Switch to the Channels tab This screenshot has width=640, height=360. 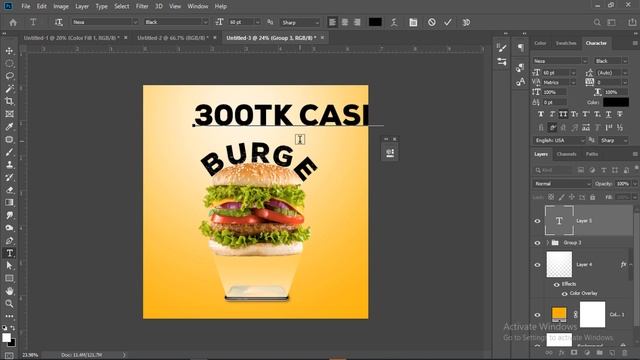(x=567, y=154)
